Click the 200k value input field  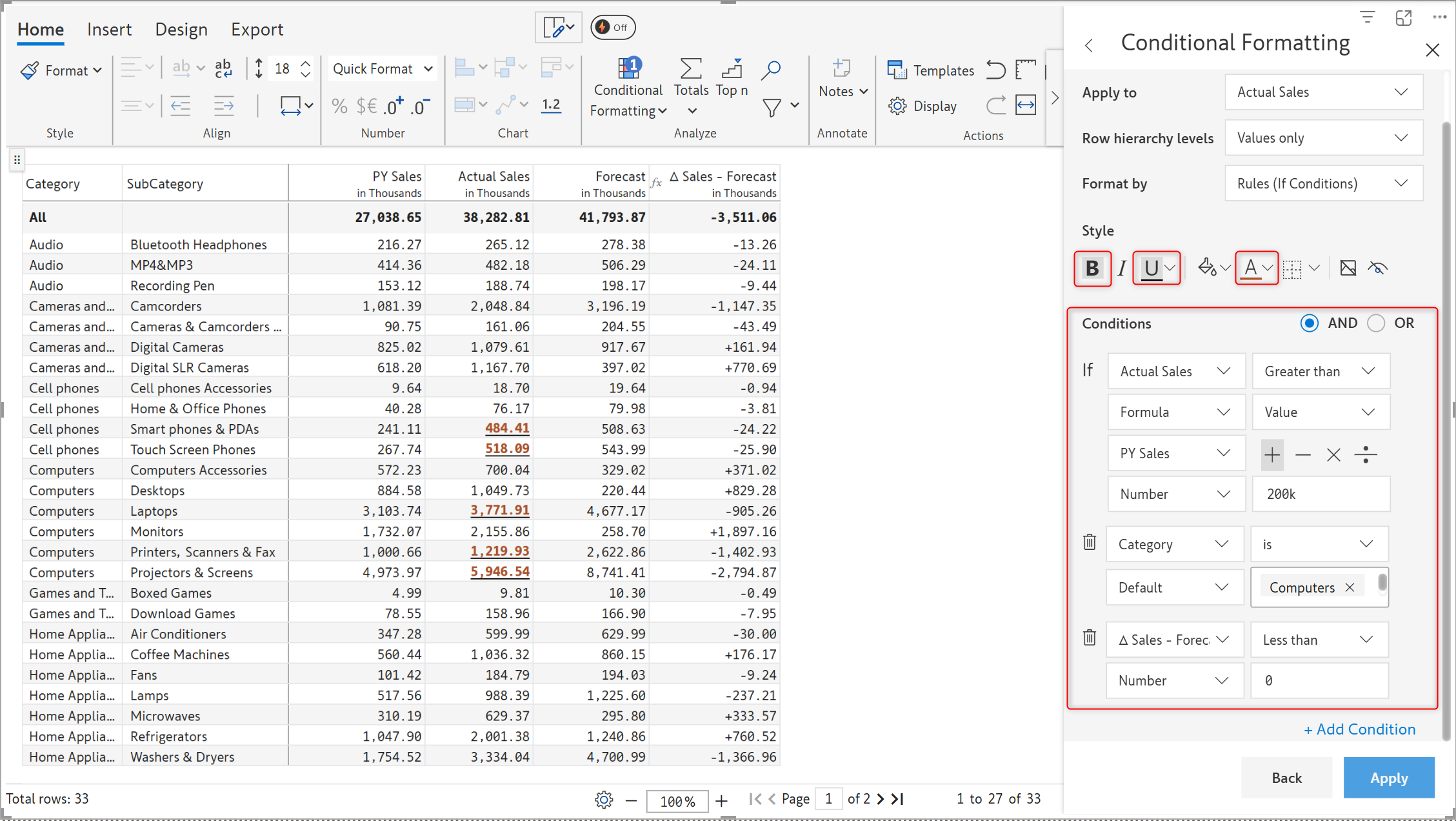click(x=1320, y=494)
